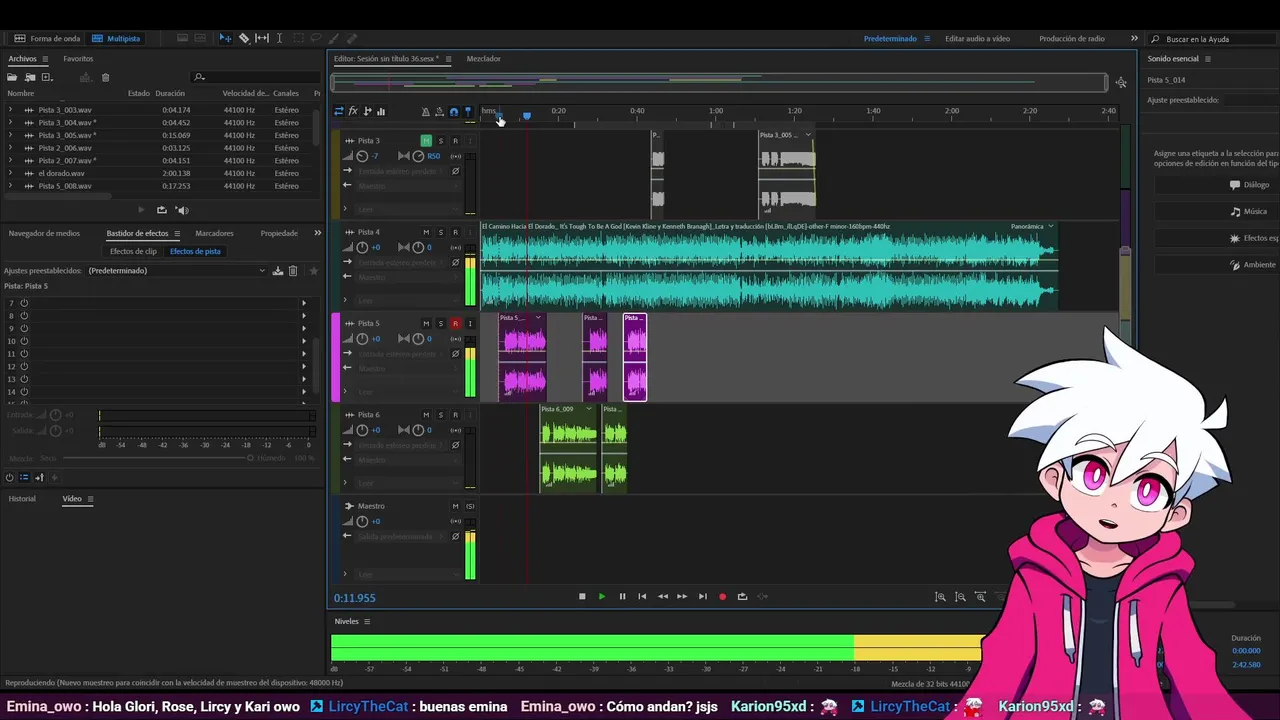The height and width of the screenshot is (720, 1280).
Task: Open the Marcadores tab
Action: [x=214, y=233]
